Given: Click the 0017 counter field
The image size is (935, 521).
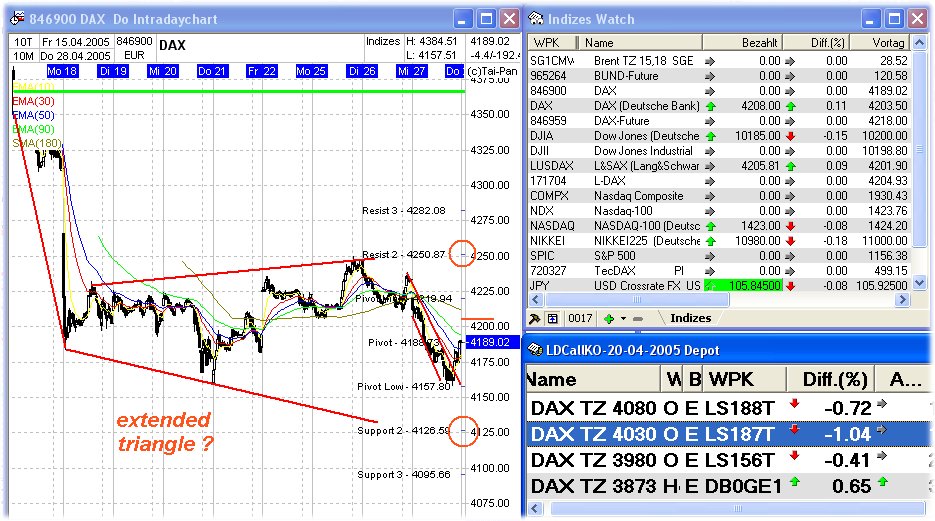Looking at the screenshot, I should 580,319.
